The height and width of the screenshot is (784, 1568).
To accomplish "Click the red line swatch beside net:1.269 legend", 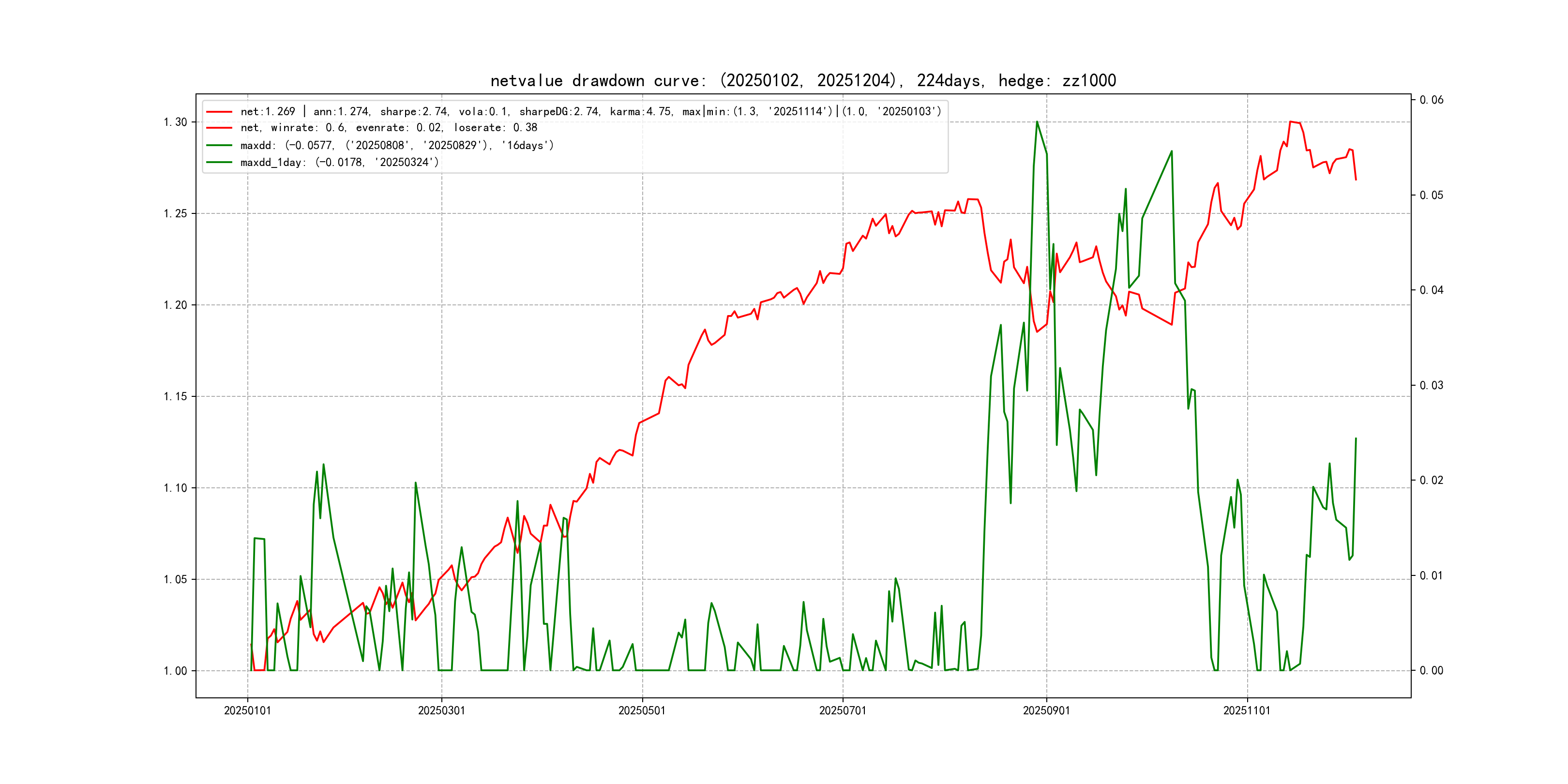I will pos(219,112).
